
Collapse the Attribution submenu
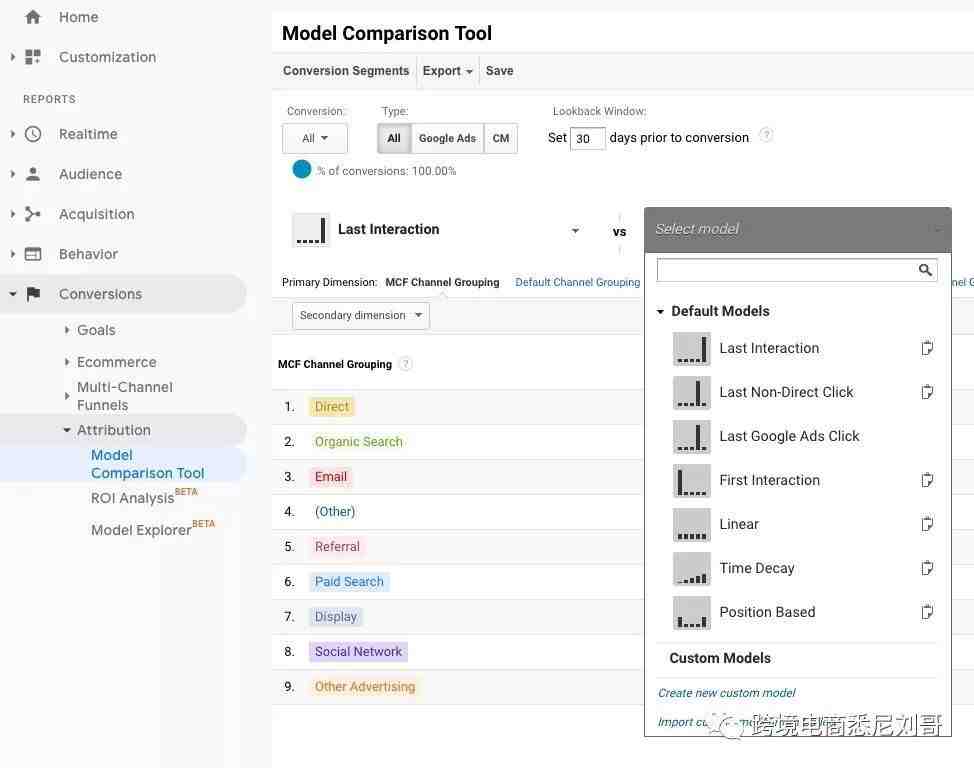click(67, 430)
